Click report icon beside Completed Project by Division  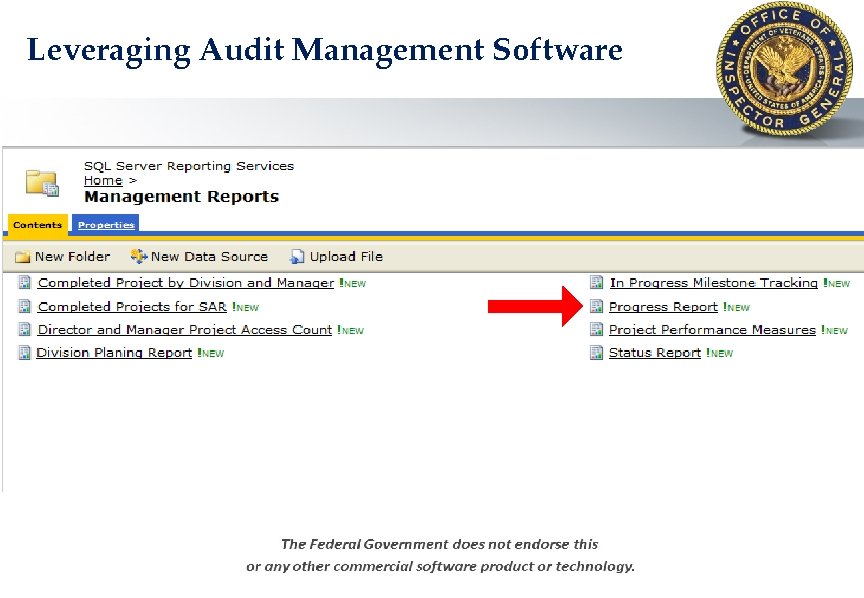[24, 283]
